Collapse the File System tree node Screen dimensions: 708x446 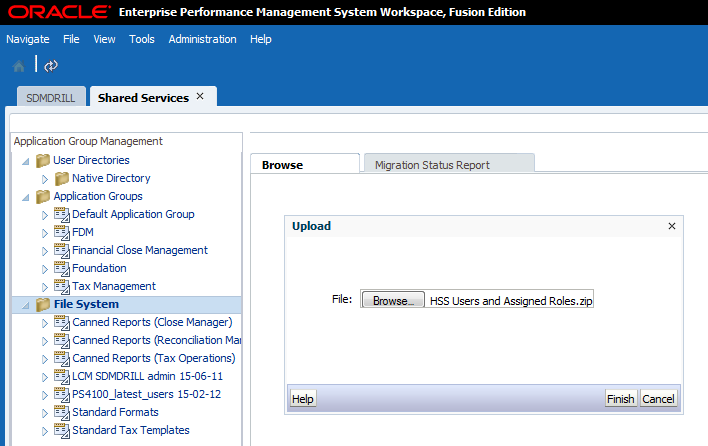25,305
